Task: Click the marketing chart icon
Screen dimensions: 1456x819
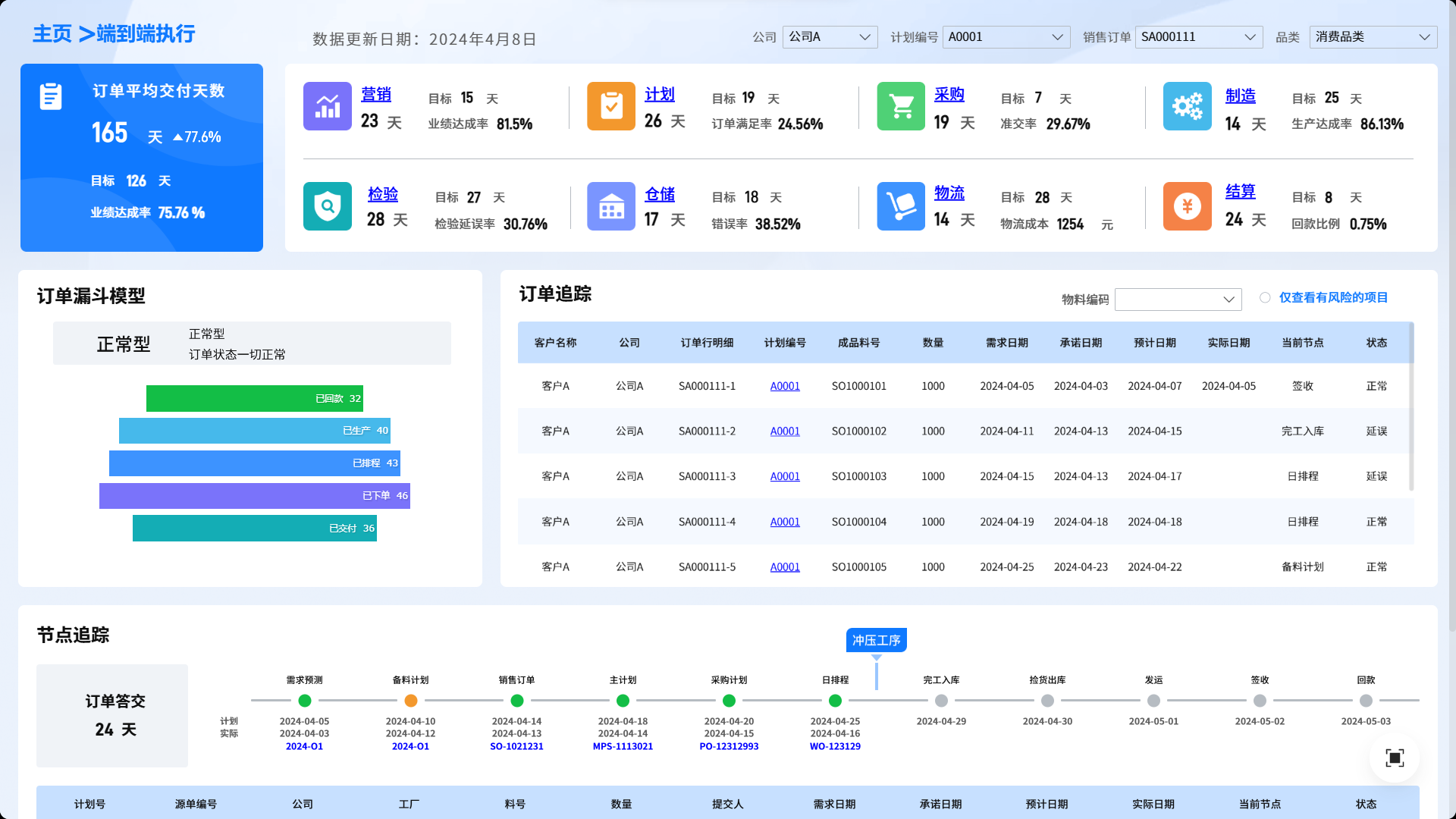Action: [x=327, y=106]
